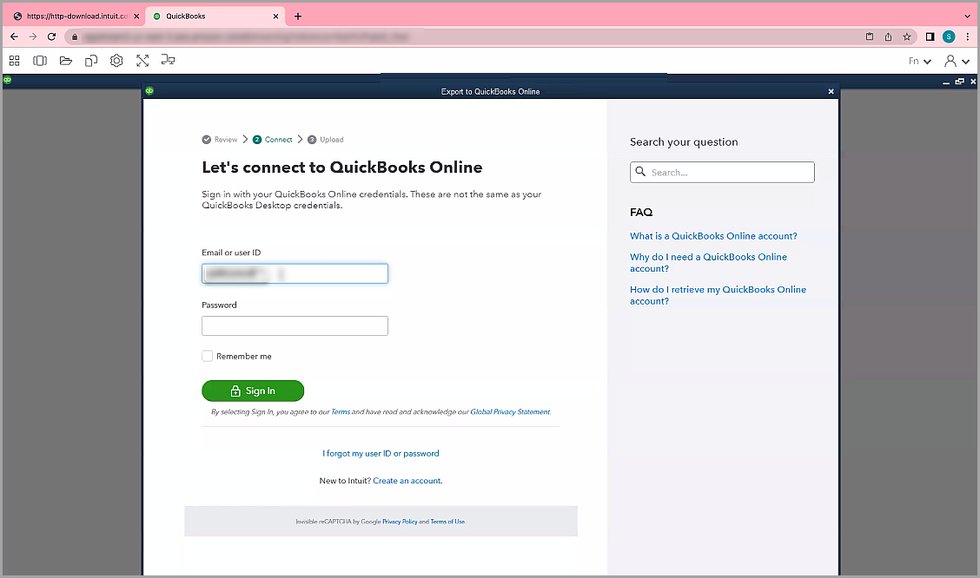Image resolution: width=980 pixels, height=578 pixels.
Task: Click the grid apps icon in toolbar
Action: [14, 61]
